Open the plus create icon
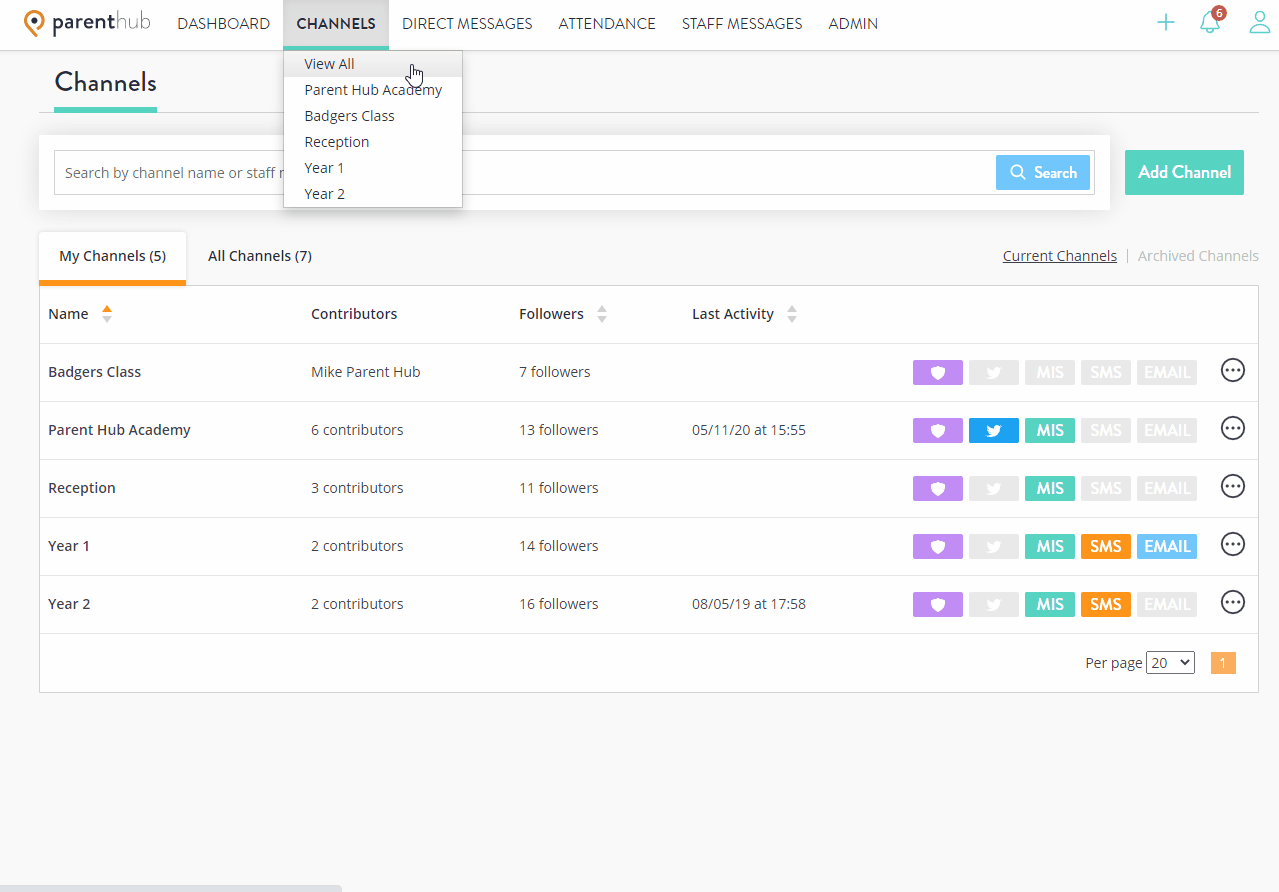Viewport: 1279px width, 892px height. point(1166,22)
